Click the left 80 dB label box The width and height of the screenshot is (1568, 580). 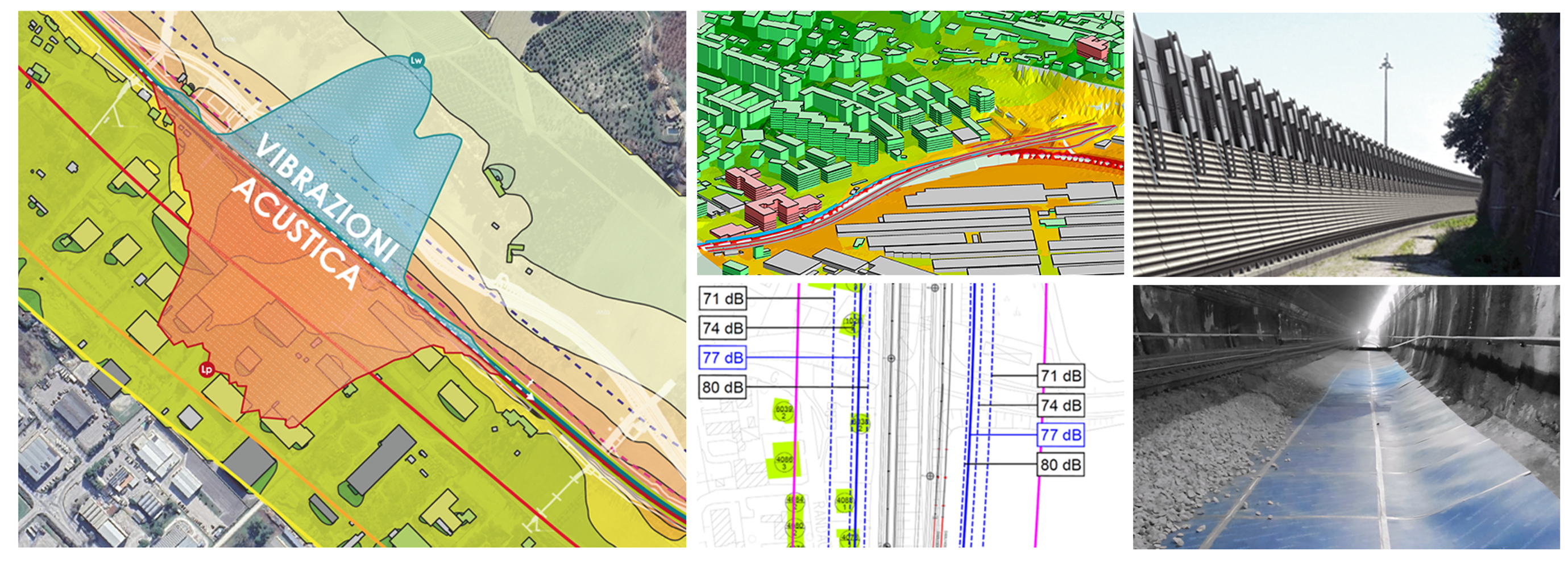723,387
